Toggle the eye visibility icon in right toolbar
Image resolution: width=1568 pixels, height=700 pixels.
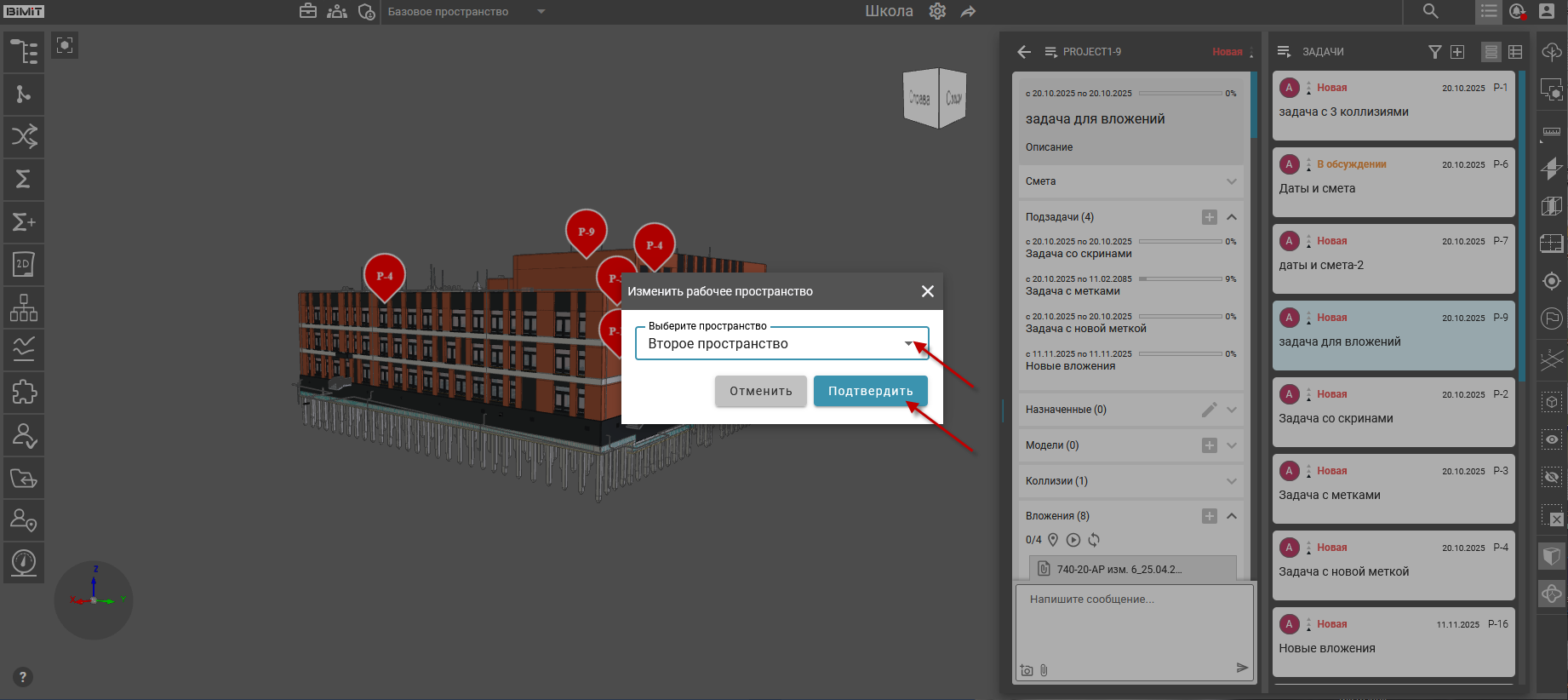1552,439
